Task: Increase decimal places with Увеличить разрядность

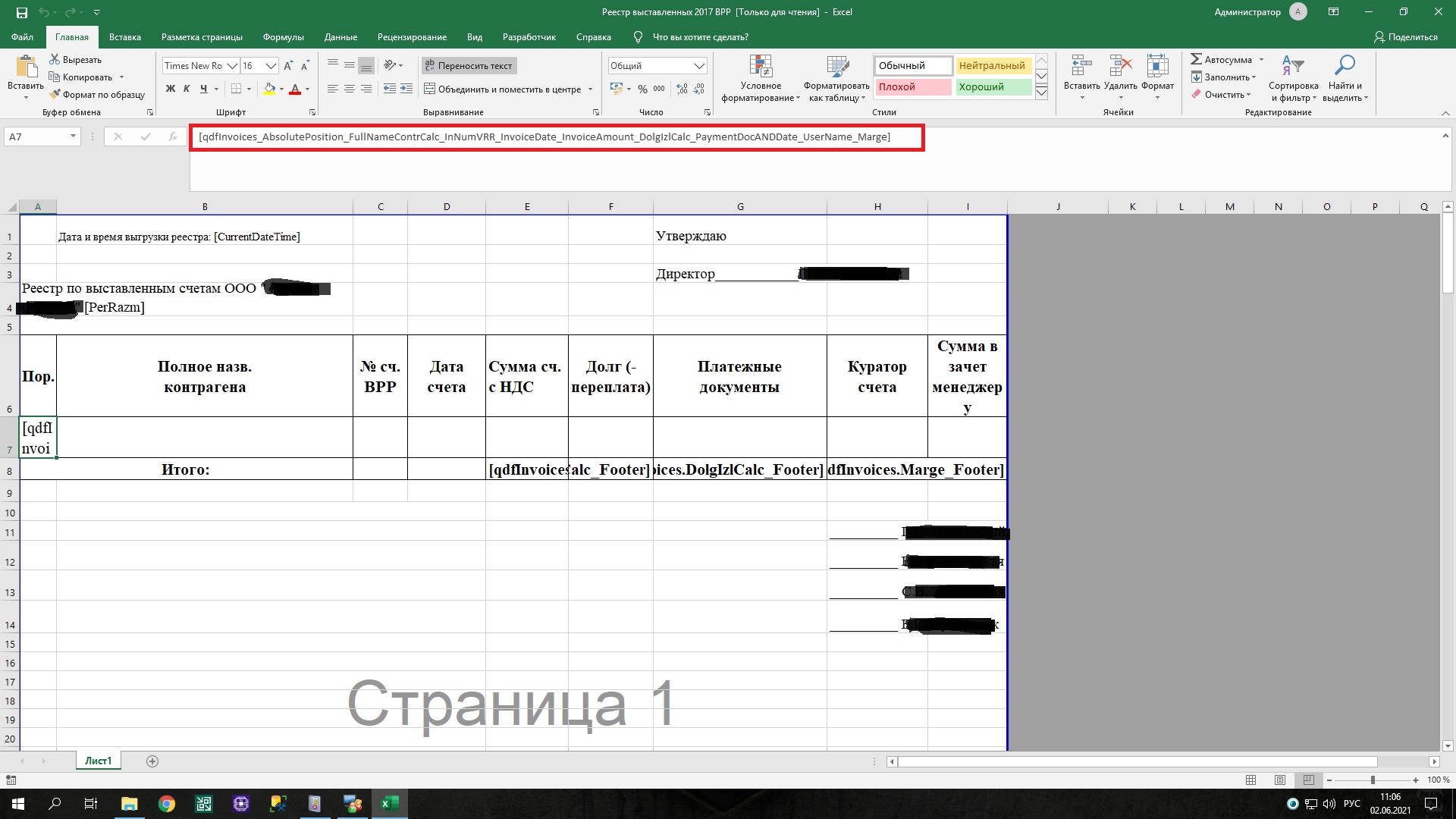Action: [680, 89]
